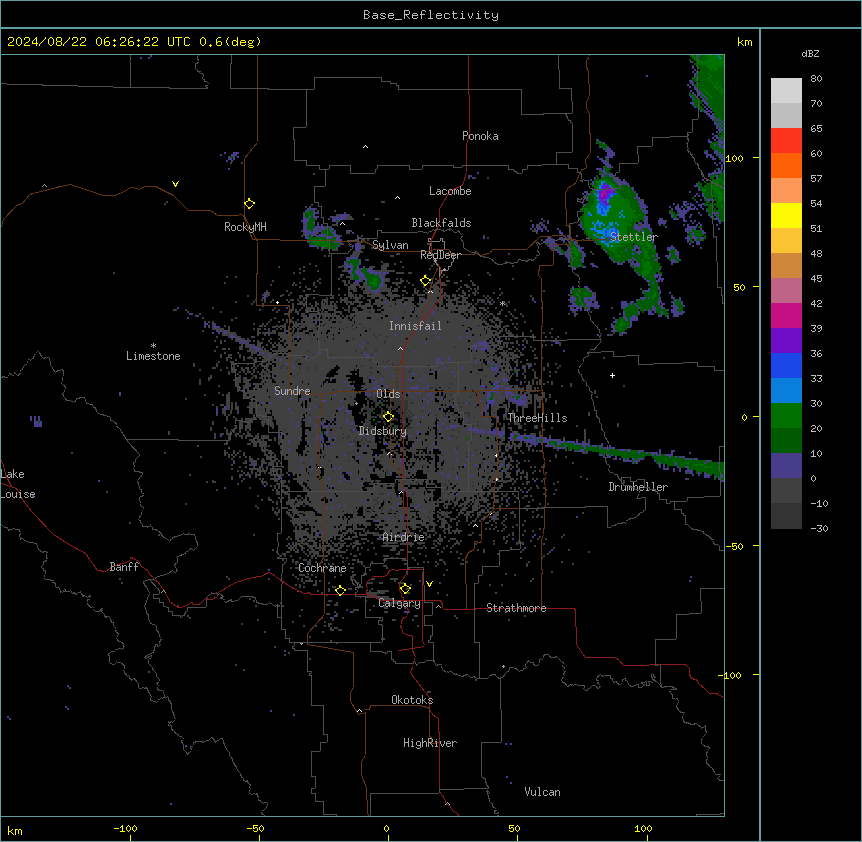The height and width of the screenshot is (842, 862).
Task: Click the Stettler label
Action: tap(634, 237)
